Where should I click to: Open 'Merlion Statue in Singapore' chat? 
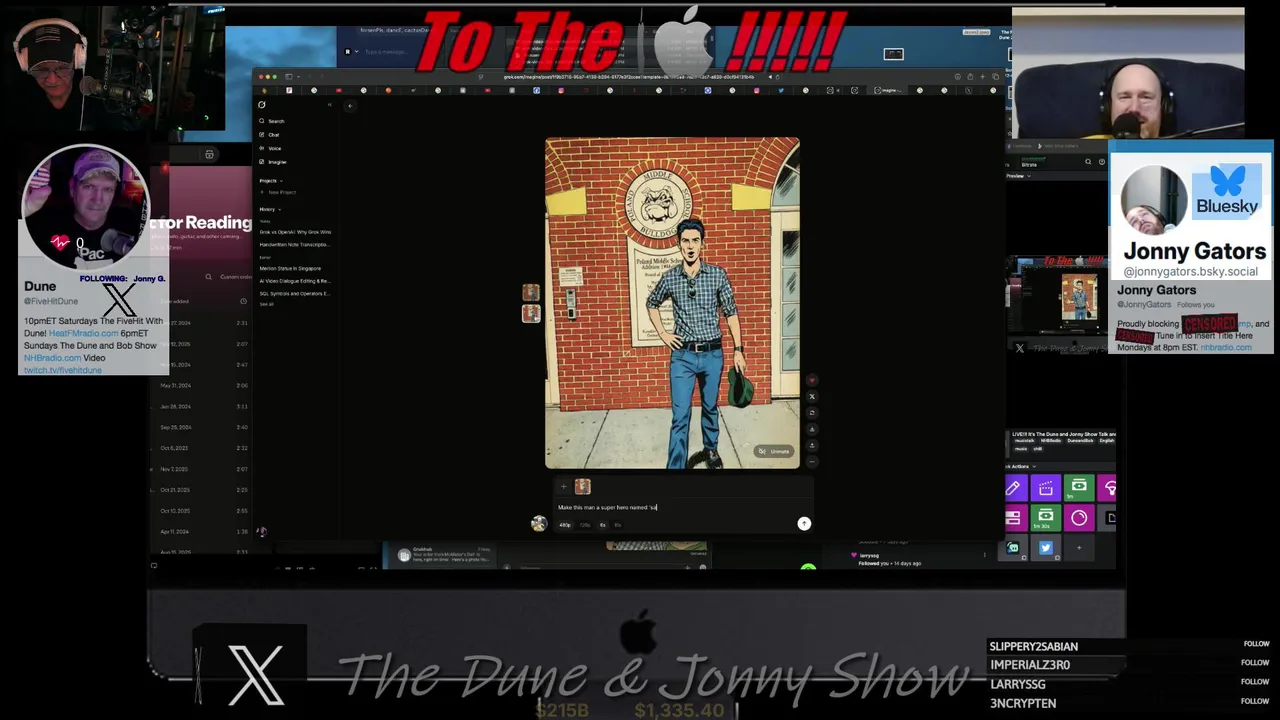pos(290,268)
